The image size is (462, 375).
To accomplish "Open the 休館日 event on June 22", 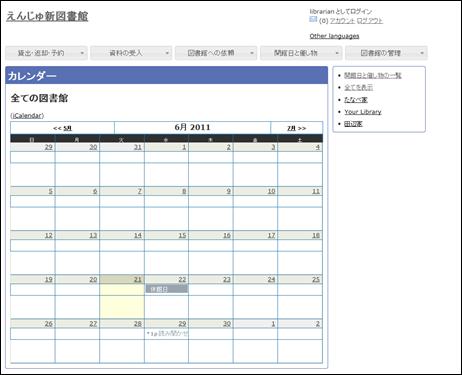I will click(167, 289).
